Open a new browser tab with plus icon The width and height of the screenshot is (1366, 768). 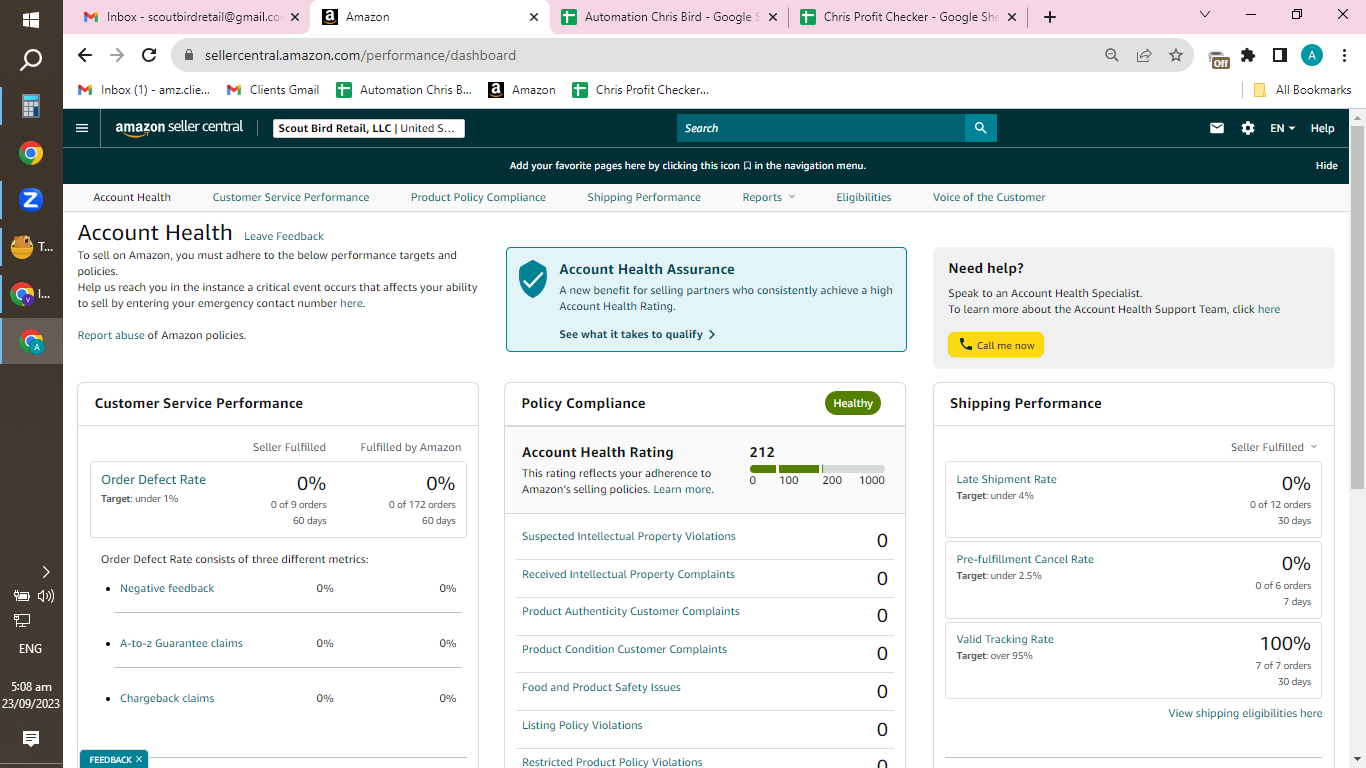point(1049,17)
